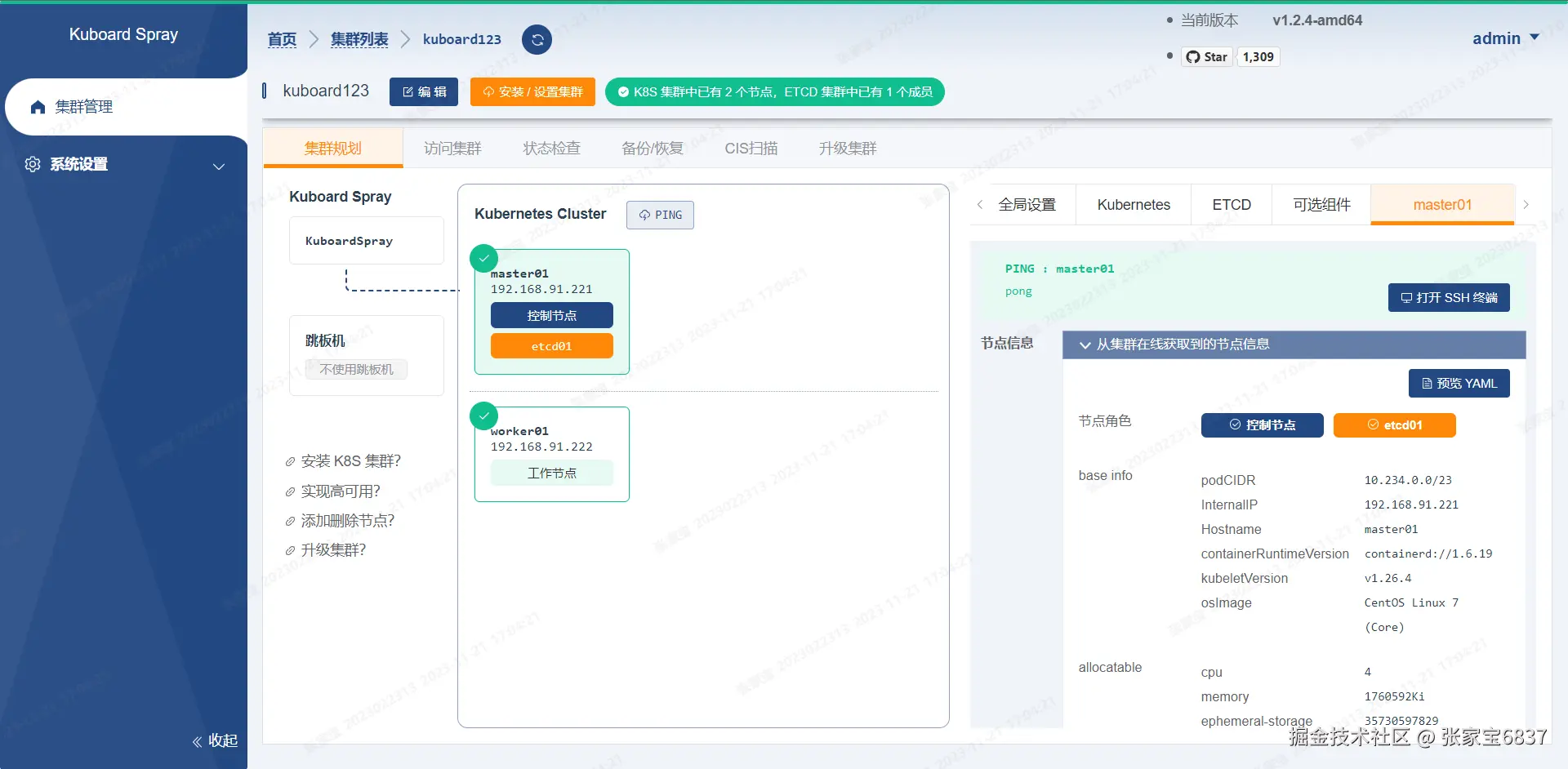Click the link icon beside 添加删除节点?
This screenshot has height=769, width=1568.
pyautogui.click(x=290, y=521)
